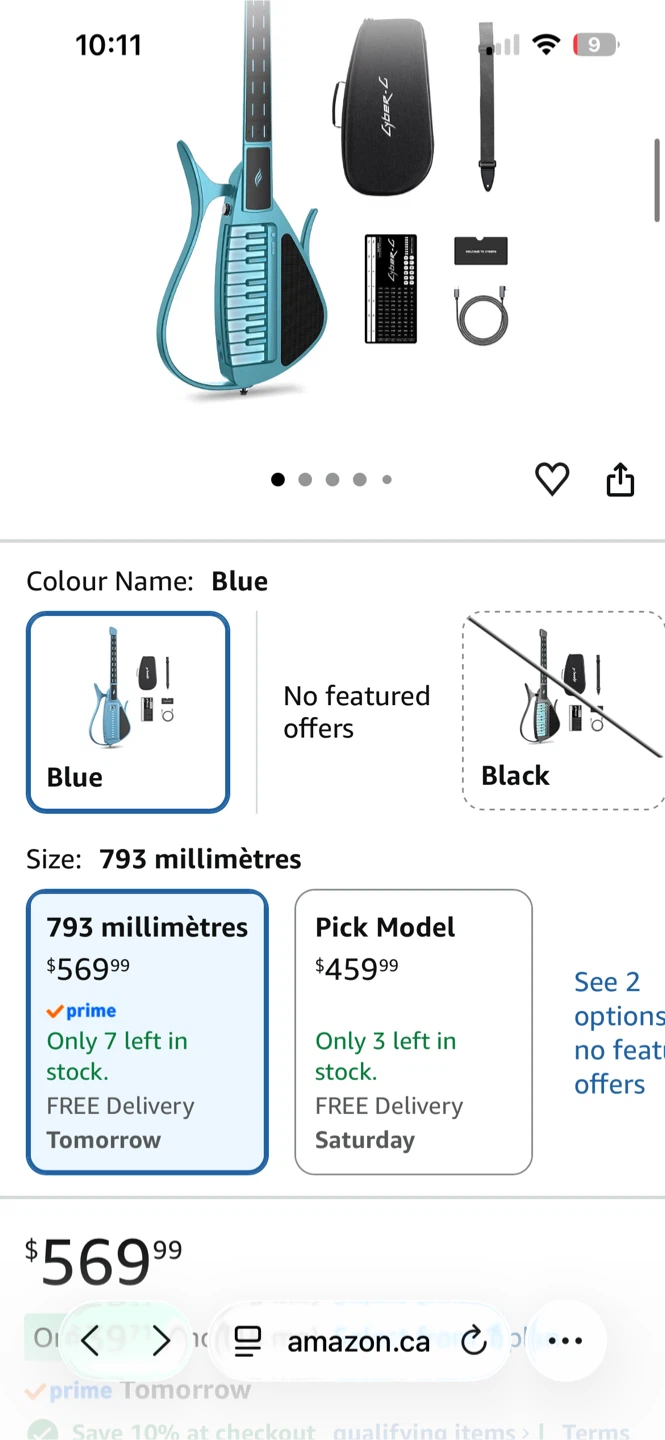Select the unavailable Black colour option
The width and height of the screenshot is (665, 1440).
[563, 710]
